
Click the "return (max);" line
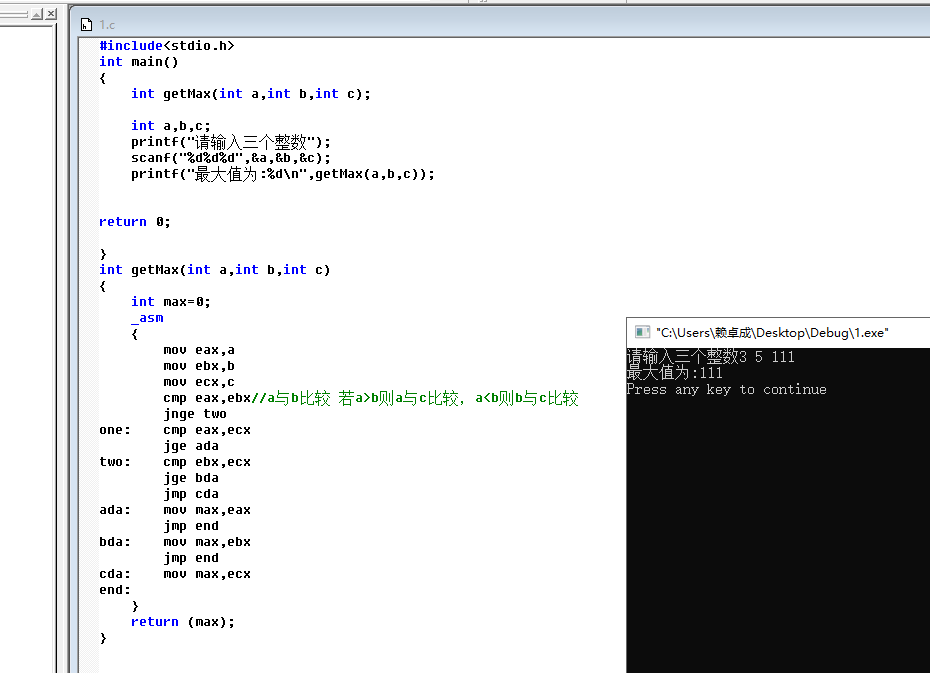tap(183, 622)
